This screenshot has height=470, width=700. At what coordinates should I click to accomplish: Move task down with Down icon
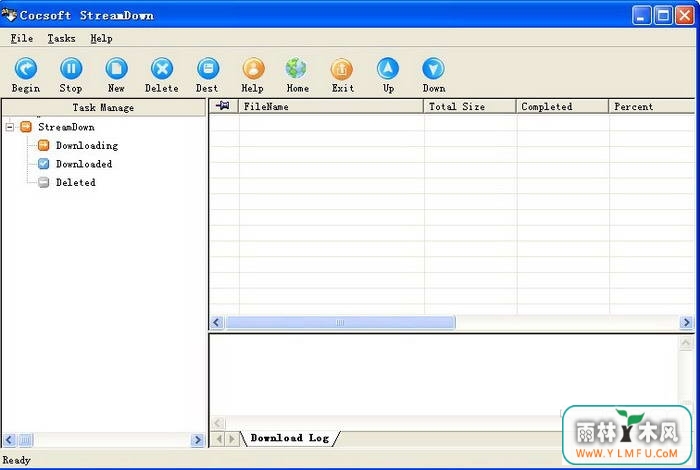point(433,69)
